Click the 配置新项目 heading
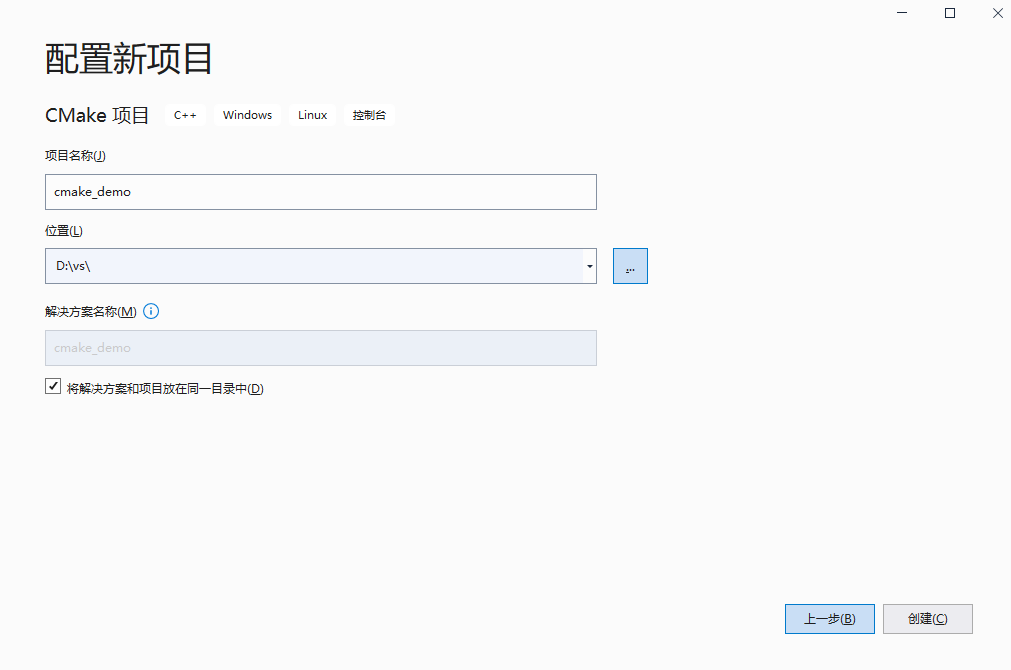1011x670 pixels. pos(128,59)
